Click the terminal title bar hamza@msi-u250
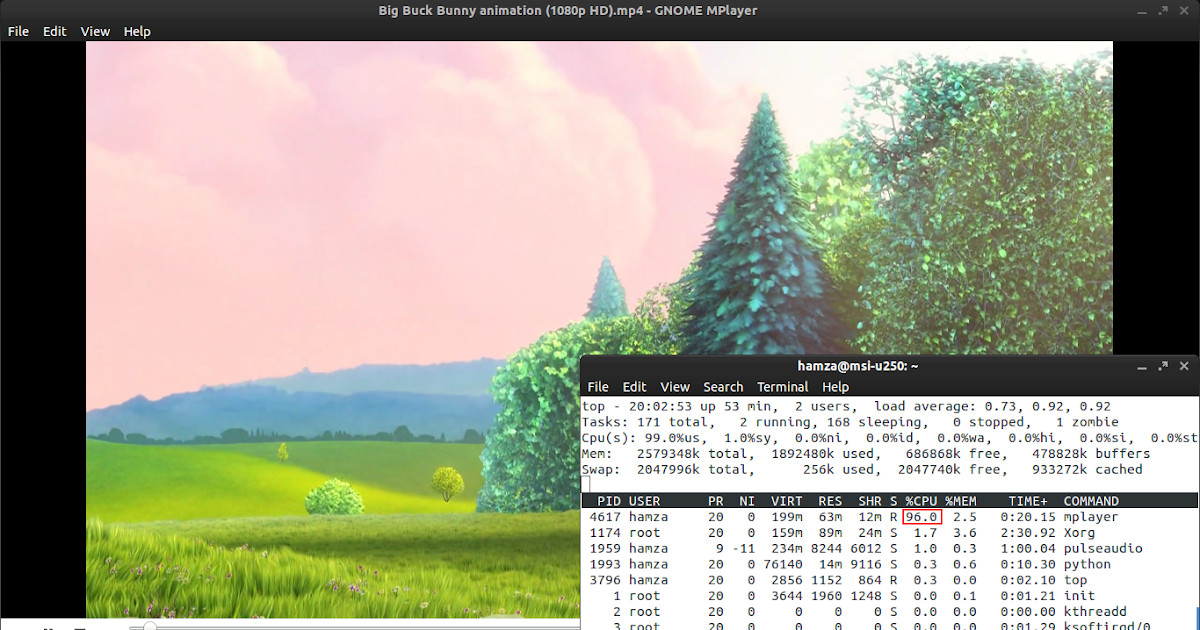This screenshot has width=1200, height=630. click(858, 366)
